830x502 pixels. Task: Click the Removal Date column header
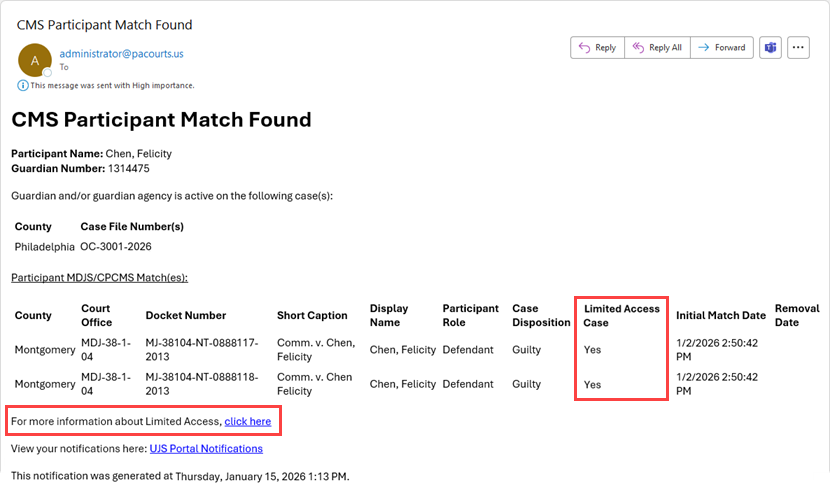(796, 316)
